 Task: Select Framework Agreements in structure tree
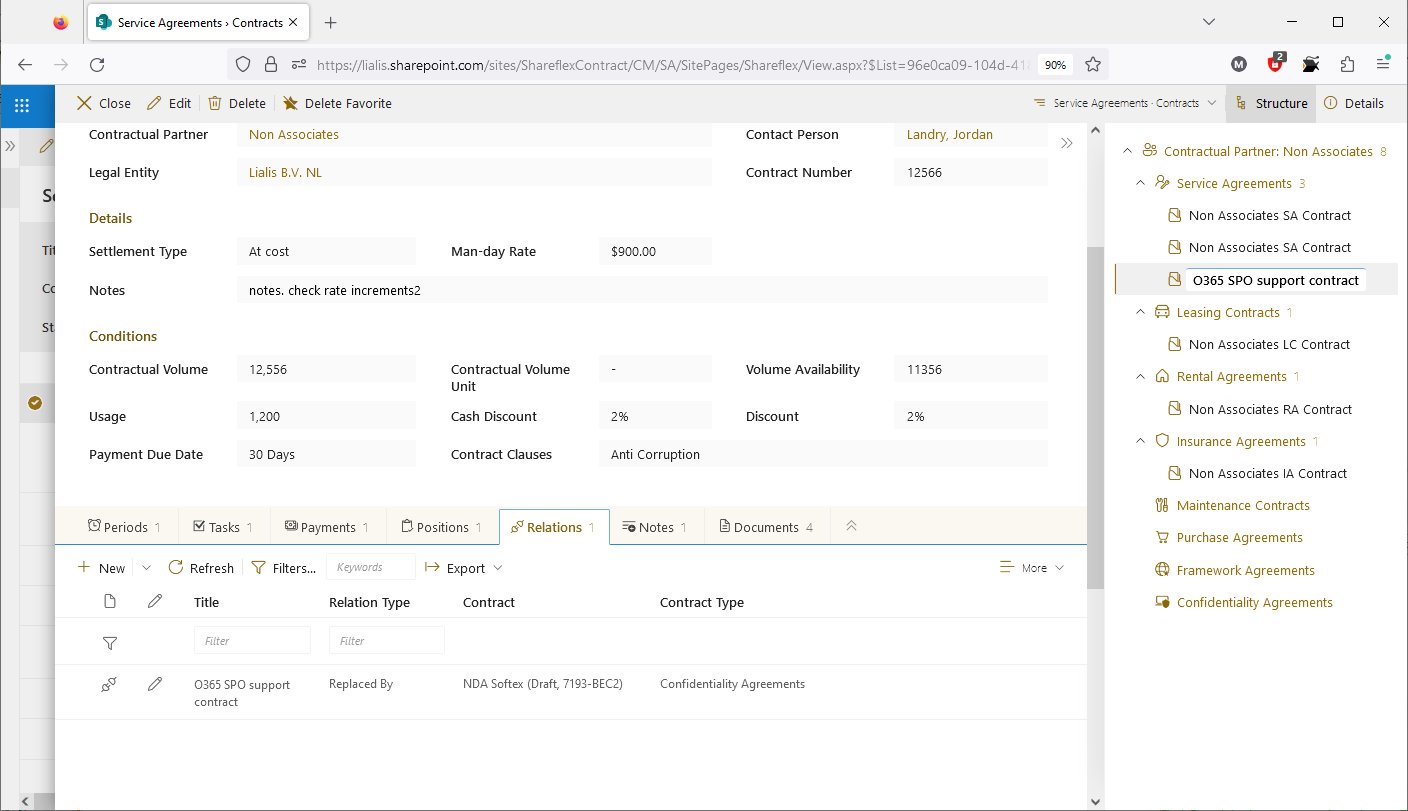coord(1246,570)
